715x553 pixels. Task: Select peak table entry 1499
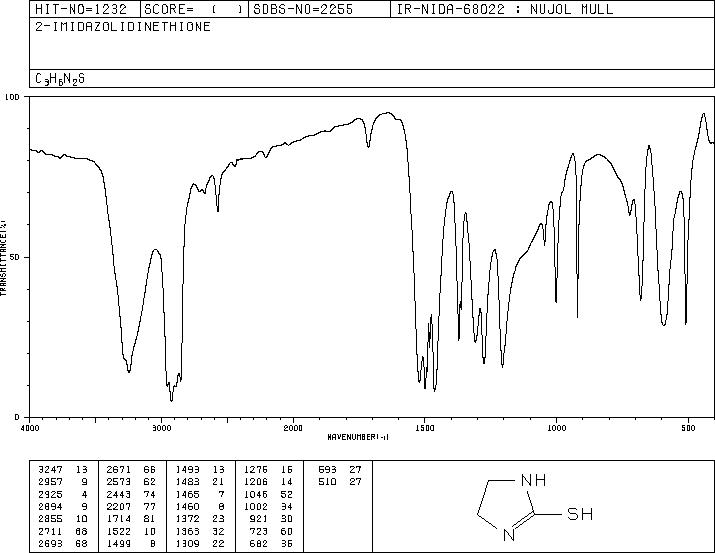(x=119, y=543)
